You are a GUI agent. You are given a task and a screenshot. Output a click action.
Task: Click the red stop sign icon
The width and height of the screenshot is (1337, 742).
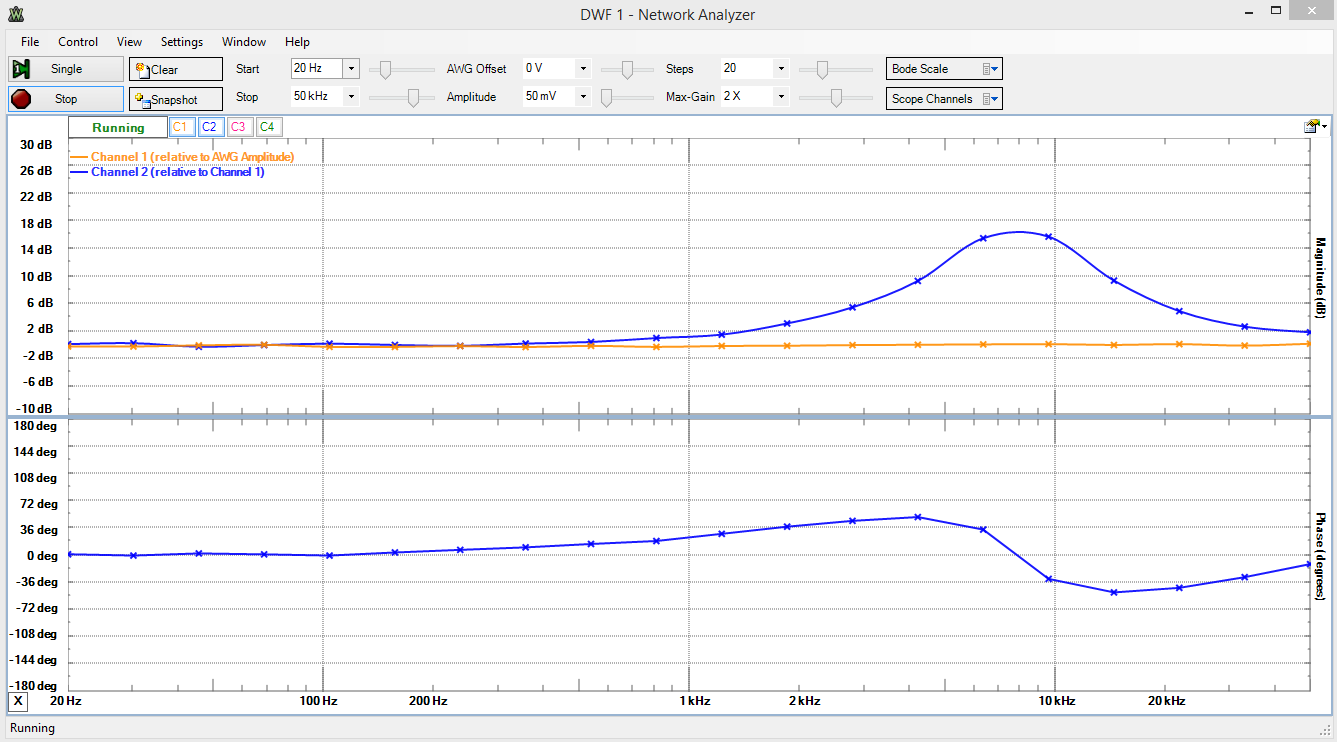click(21, 99)
